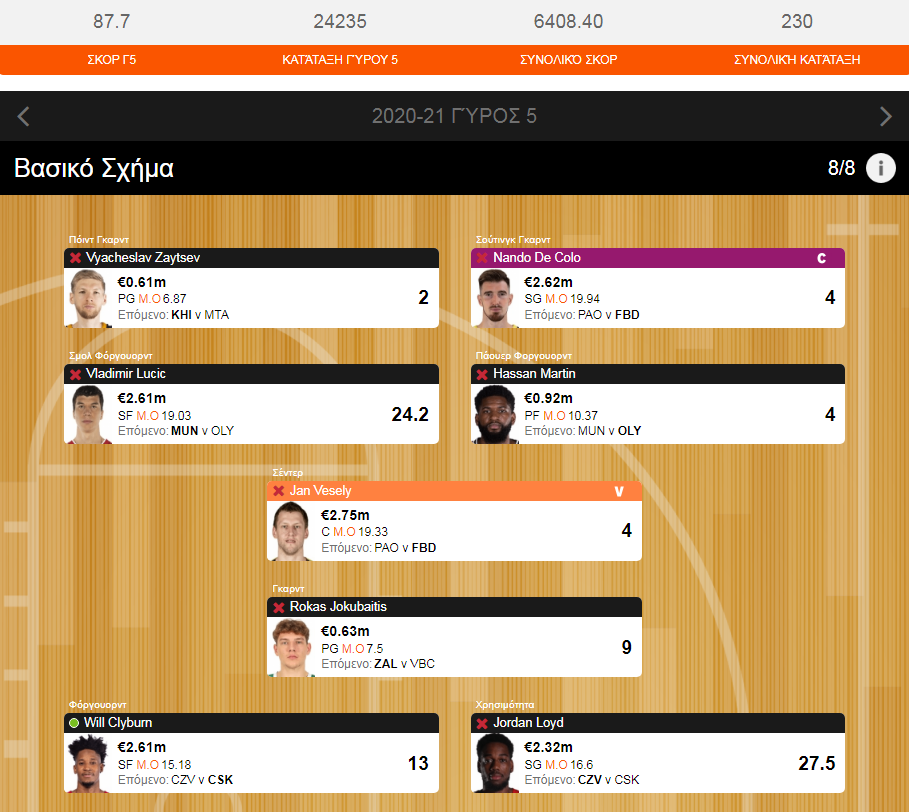This screenshot has width=909, height=812.
Task: Go to previous round with left arrow
Action: click(x=23, y=116)
